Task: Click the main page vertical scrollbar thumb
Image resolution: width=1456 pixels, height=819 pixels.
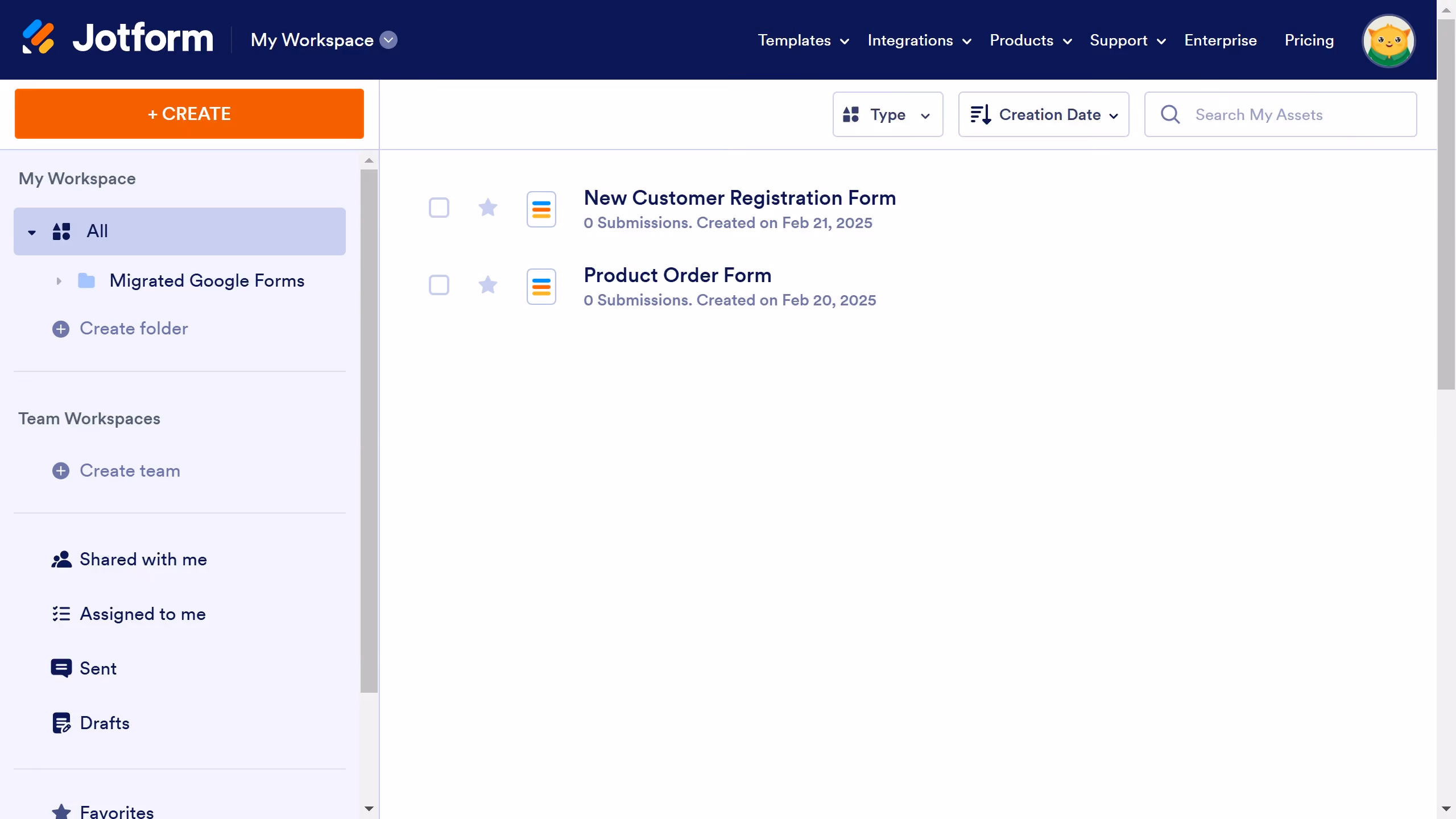Action: pos(1446,205)
